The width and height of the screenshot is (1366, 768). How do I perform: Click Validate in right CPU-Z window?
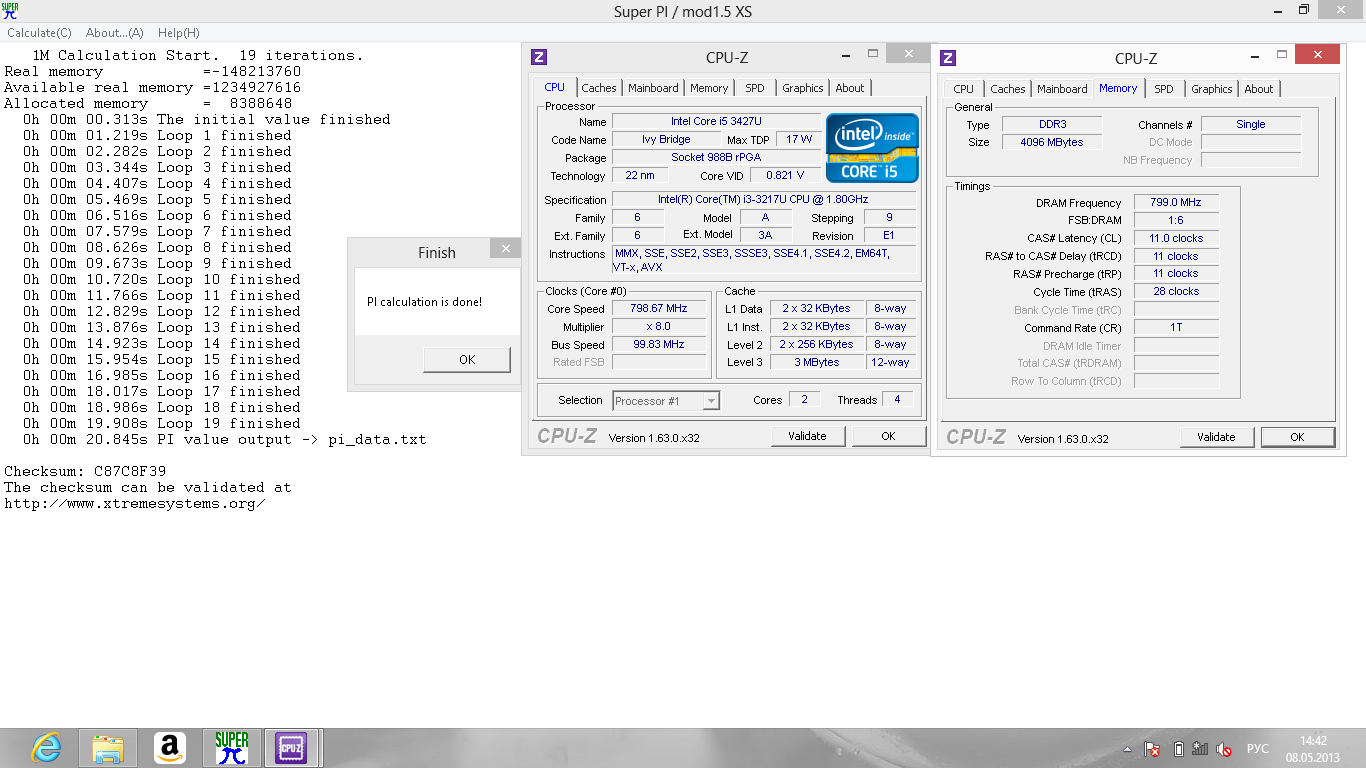[1216, 437]
